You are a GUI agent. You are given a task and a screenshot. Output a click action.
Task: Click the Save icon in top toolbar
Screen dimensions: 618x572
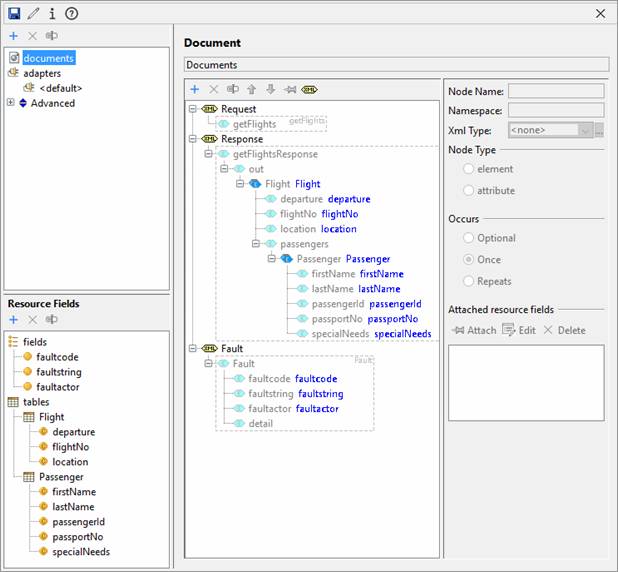(x=14, y=13)
